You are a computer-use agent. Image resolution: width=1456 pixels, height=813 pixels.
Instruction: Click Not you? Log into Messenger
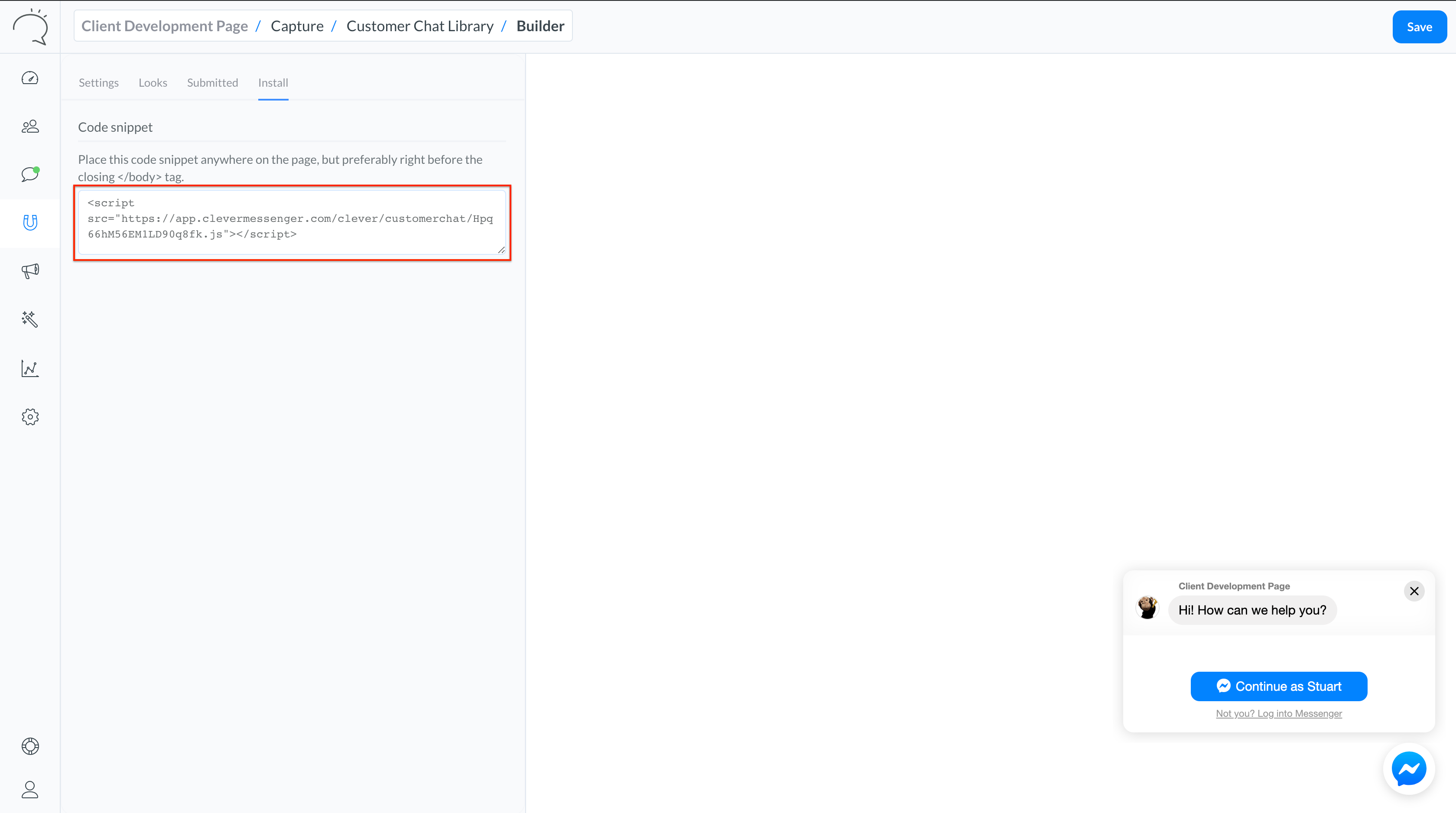pos(1278,713)
